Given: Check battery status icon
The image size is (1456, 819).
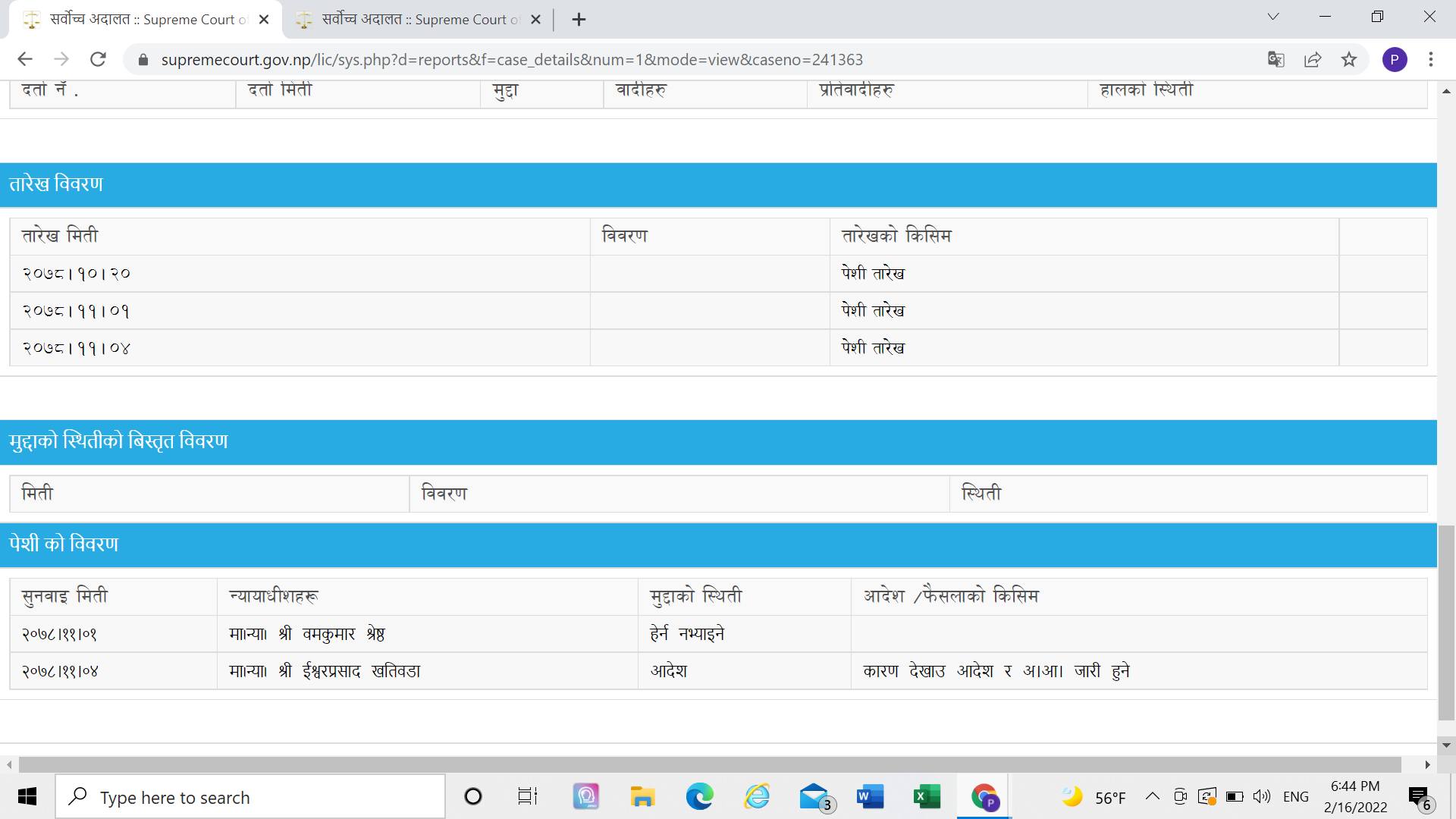Looking at the screenshot, I should pos(1234,796).
